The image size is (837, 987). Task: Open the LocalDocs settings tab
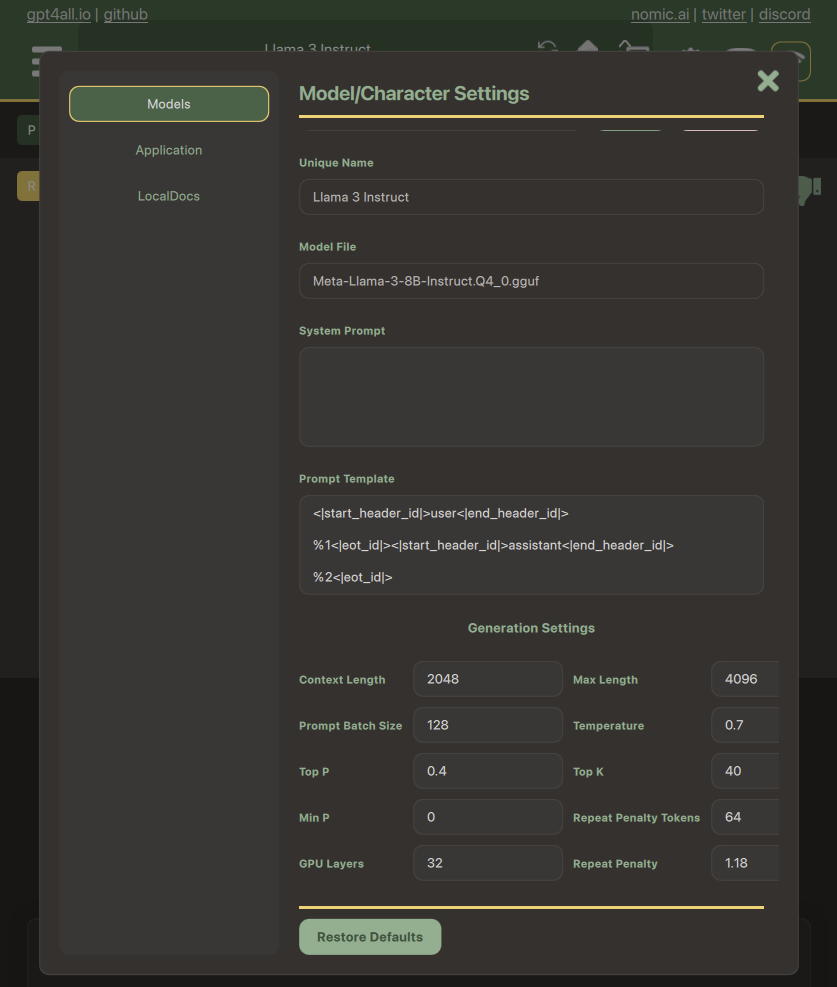point(169,196)
